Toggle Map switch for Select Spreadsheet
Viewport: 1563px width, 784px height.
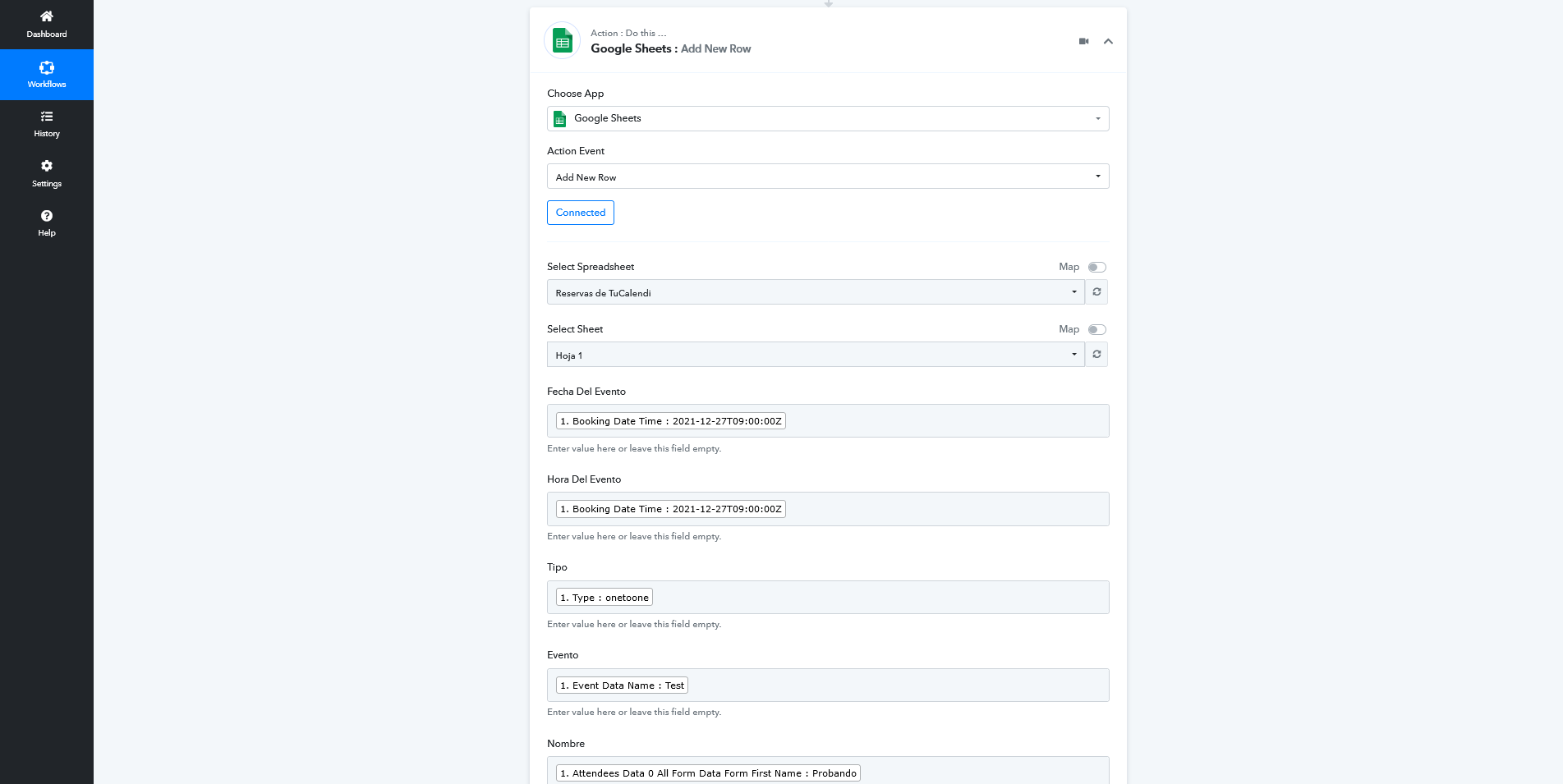1097,267
